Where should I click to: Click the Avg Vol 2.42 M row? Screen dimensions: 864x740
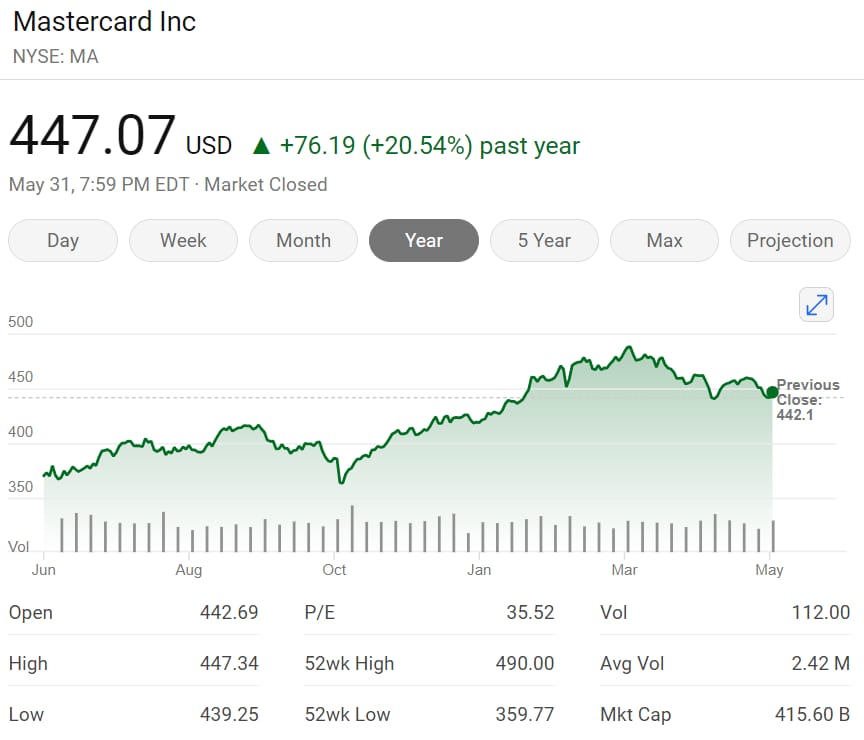(725, 663)
